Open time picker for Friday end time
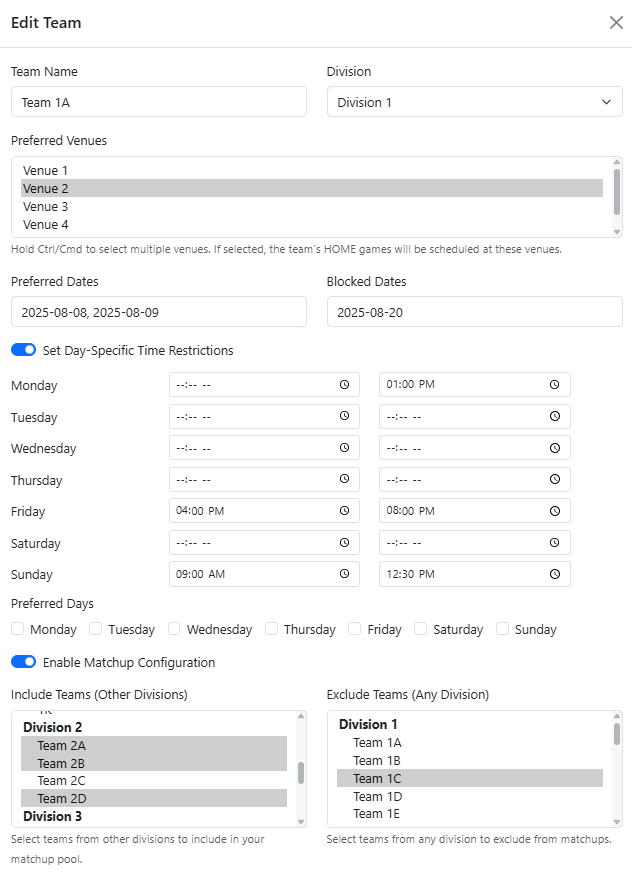The width and height of the screenshot is (632, 882). pyautogui.click(x=554, y=511)
